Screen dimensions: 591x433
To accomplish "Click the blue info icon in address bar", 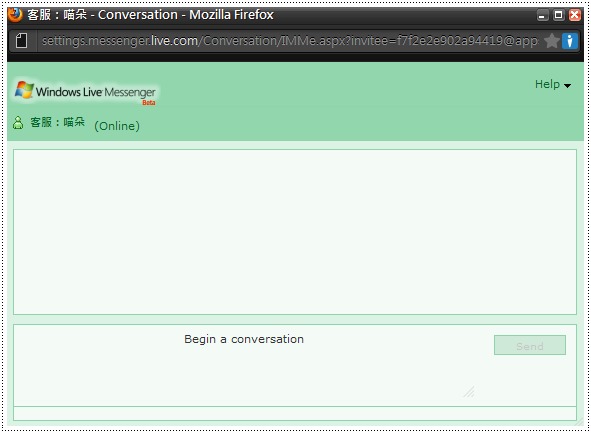I will (570, 41).
